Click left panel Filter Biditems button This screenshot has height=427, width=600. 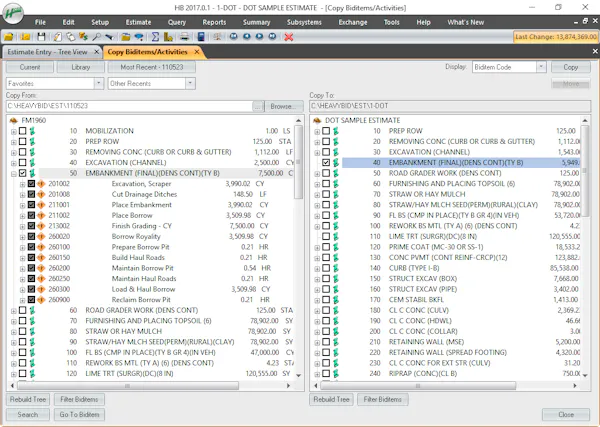80,399
